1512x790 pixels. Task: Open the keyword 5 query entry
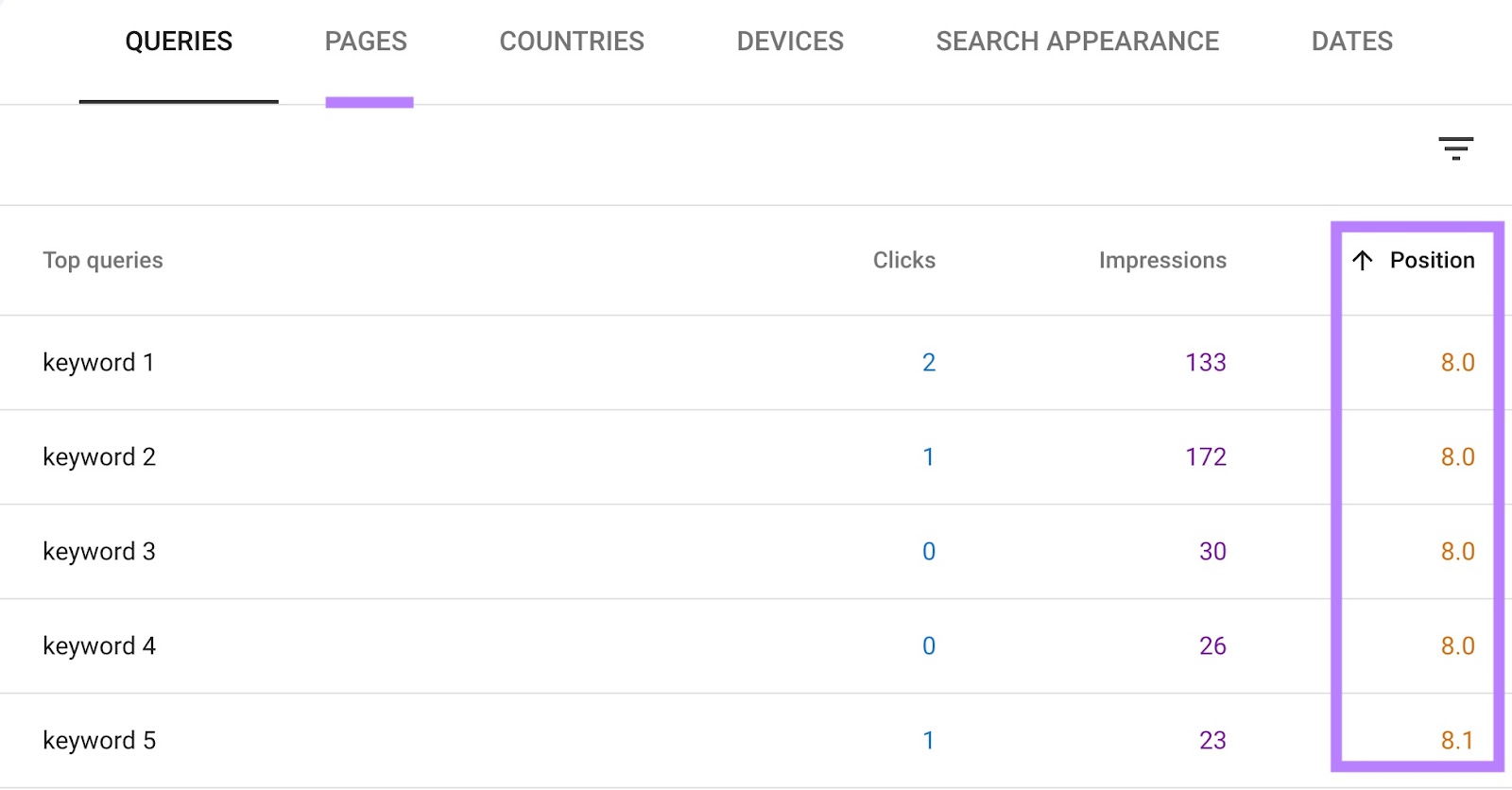(99, 741)
